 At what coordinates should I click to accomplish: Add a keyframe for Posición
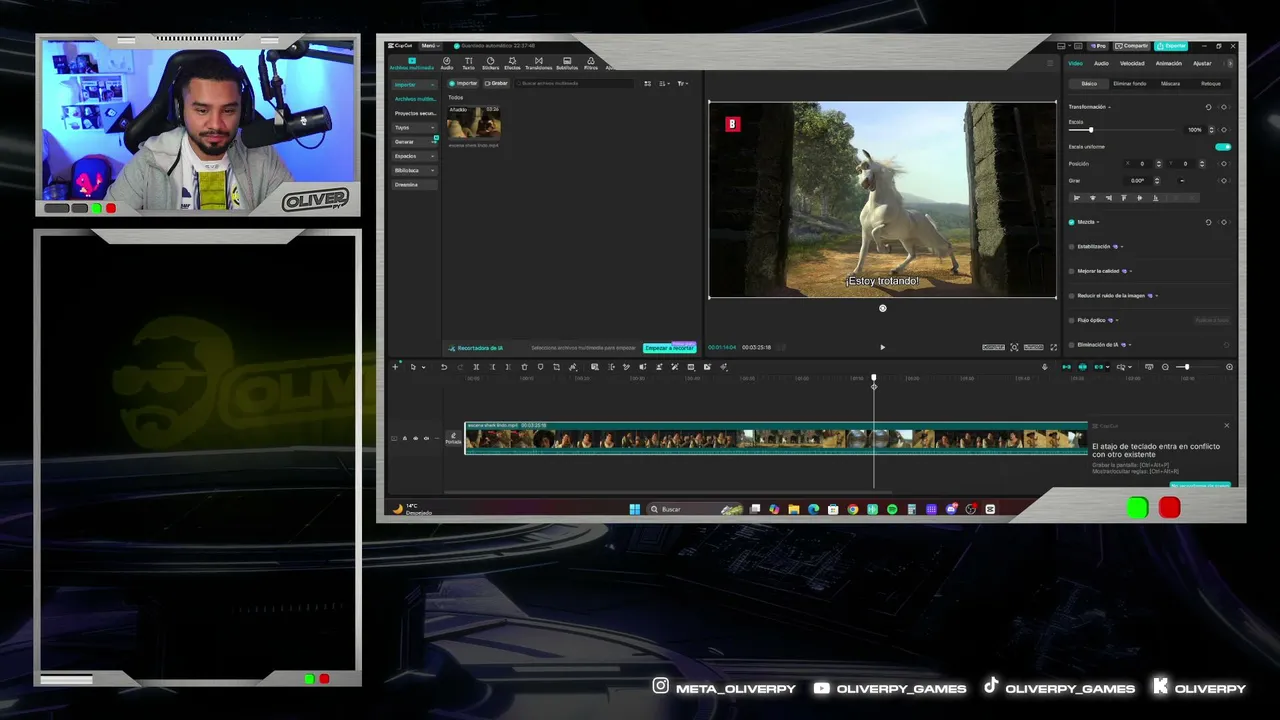(1224, 164)
